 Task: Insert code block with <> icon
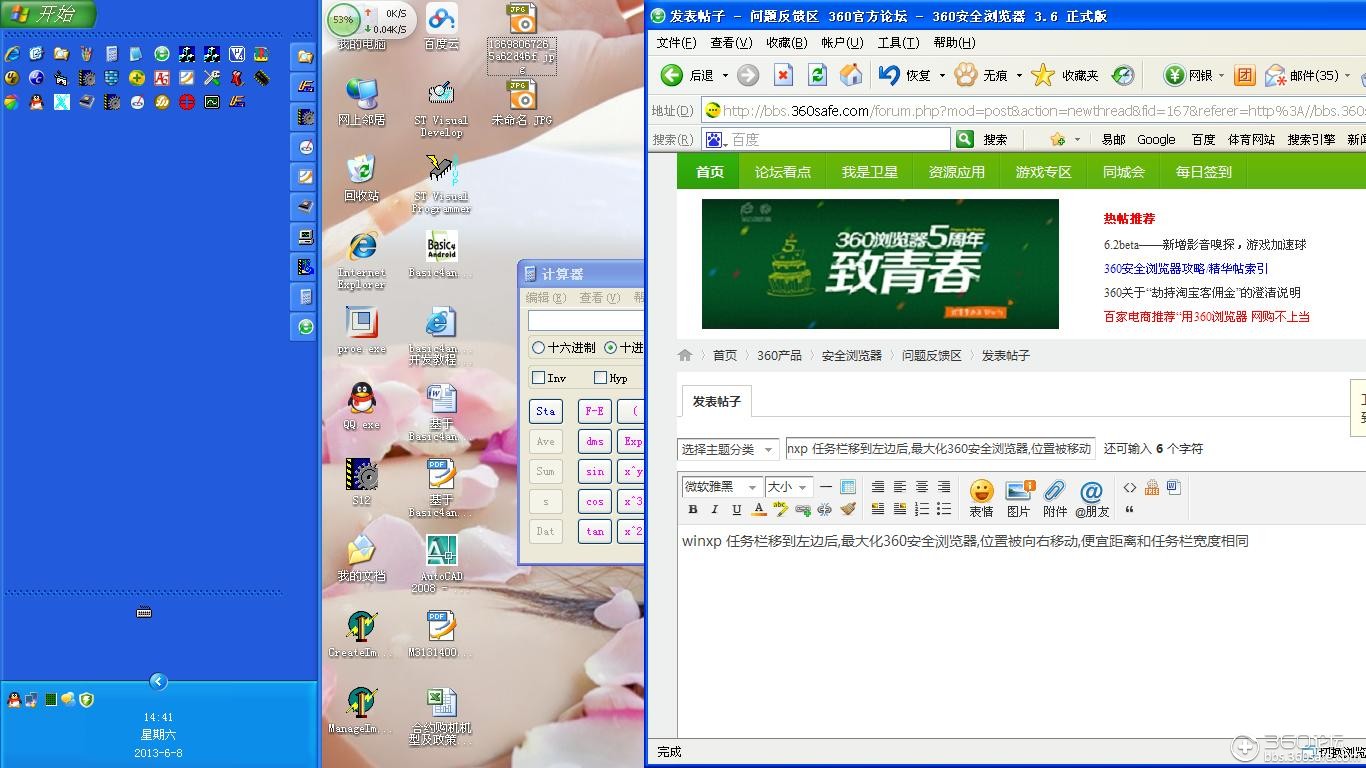[x=1129, y=487]
